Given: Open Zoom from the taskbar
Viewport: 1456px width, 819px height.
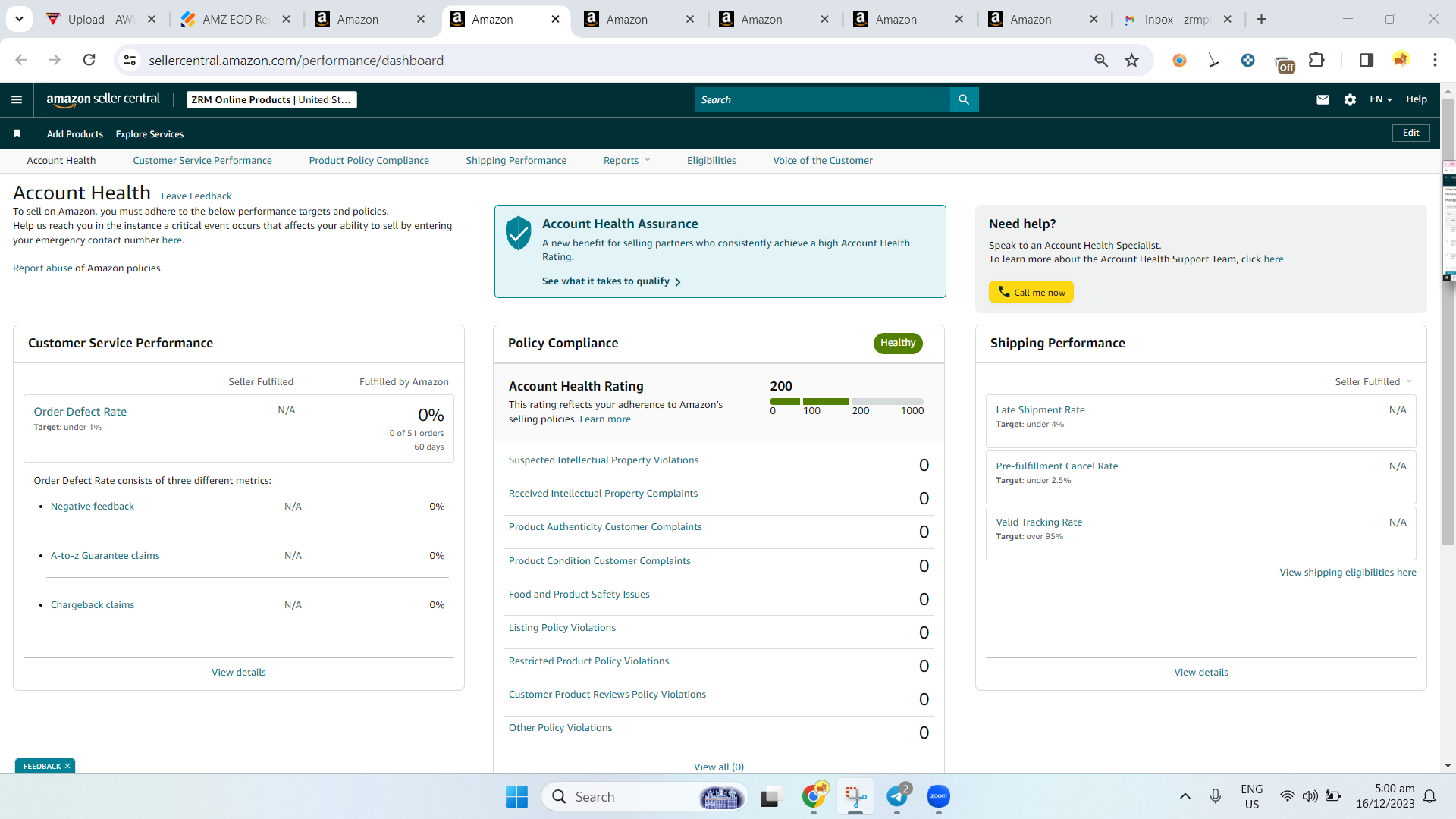Looking at the screenshot, I should [x=939, y=796].
